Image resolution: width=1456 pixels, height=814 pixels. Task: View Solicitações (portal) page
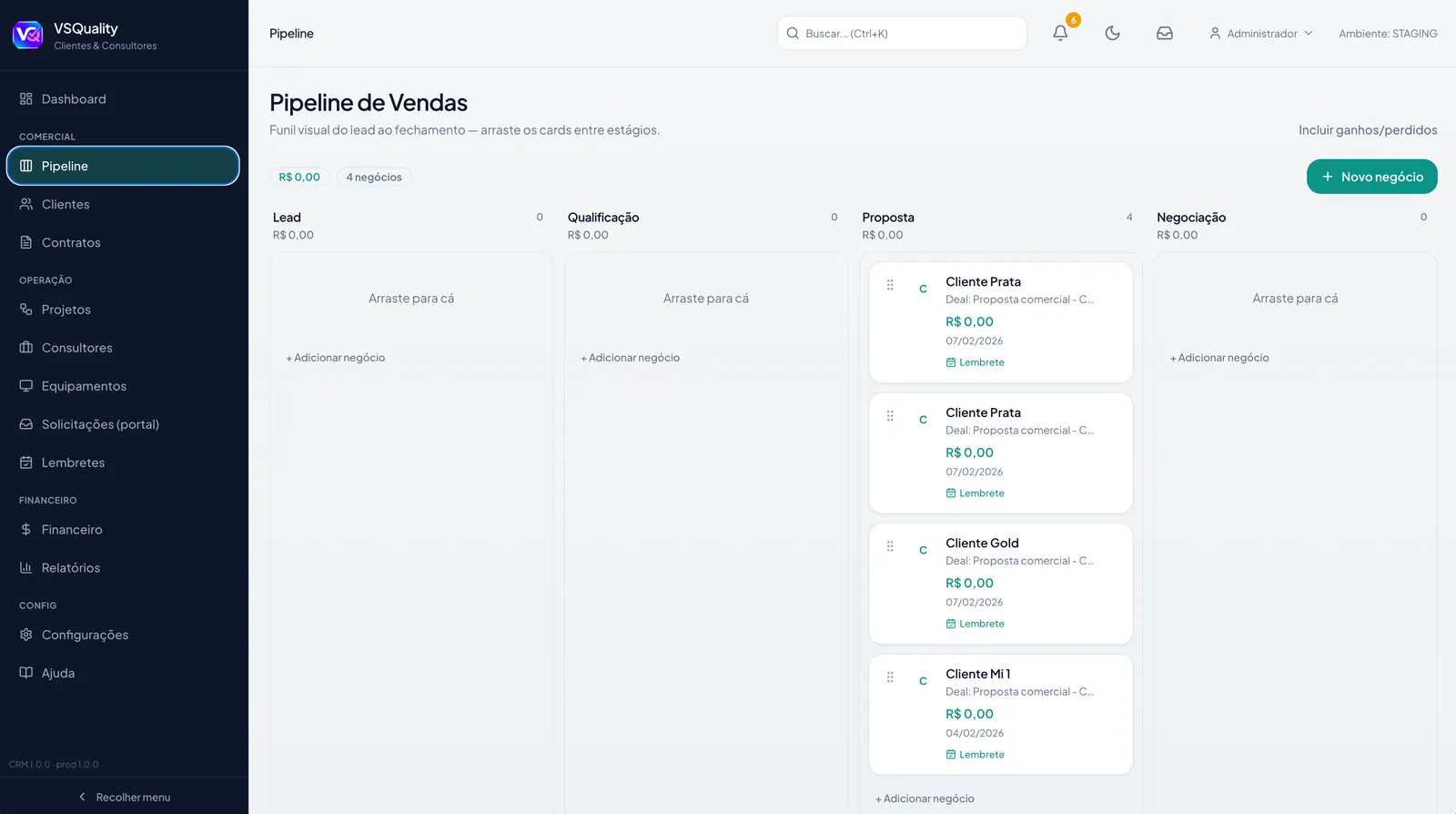[x=124, y=424]
